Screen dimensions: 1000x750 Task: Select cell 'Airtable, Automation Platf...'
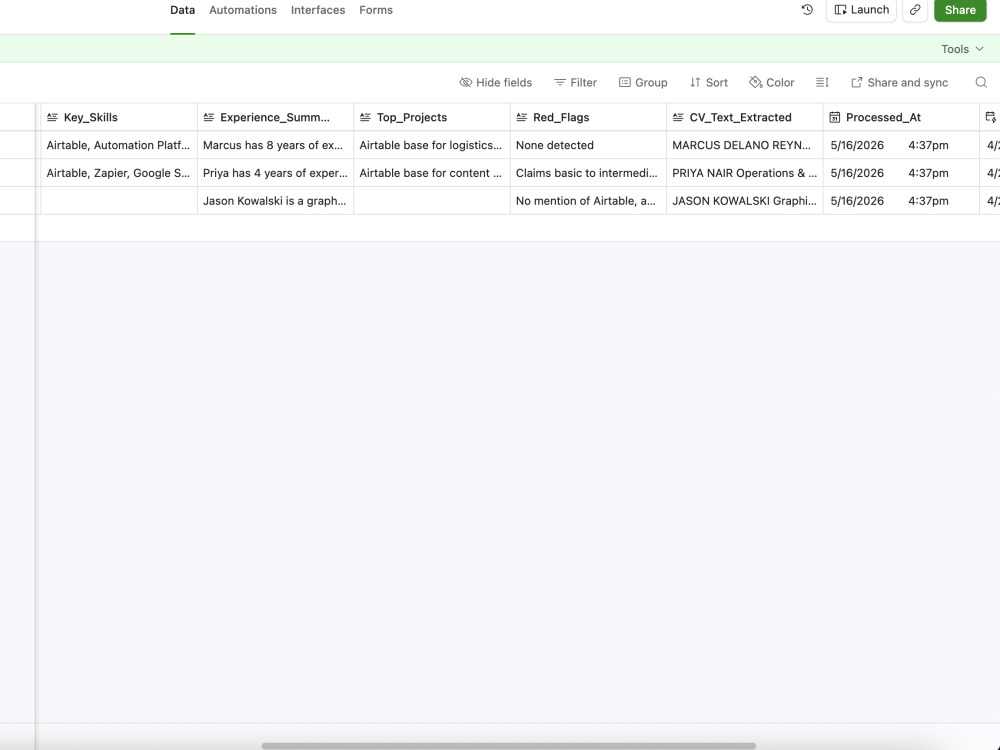(119, 145)
